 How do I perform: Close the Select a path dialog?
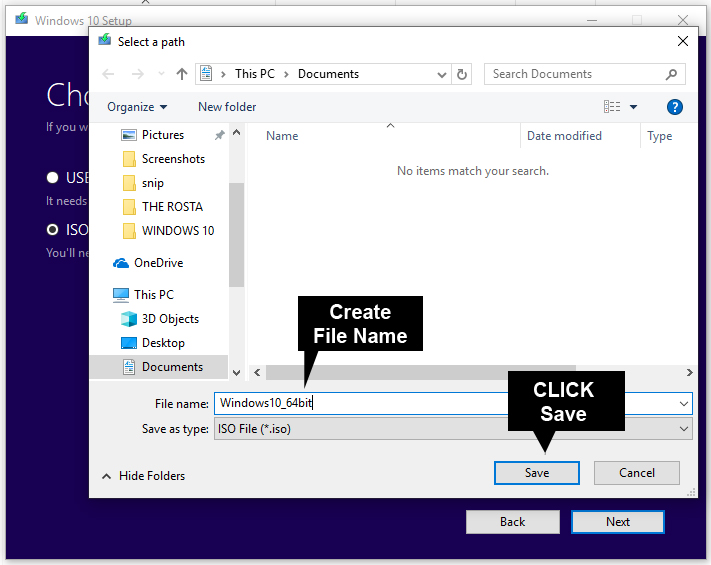coord(682,41)
